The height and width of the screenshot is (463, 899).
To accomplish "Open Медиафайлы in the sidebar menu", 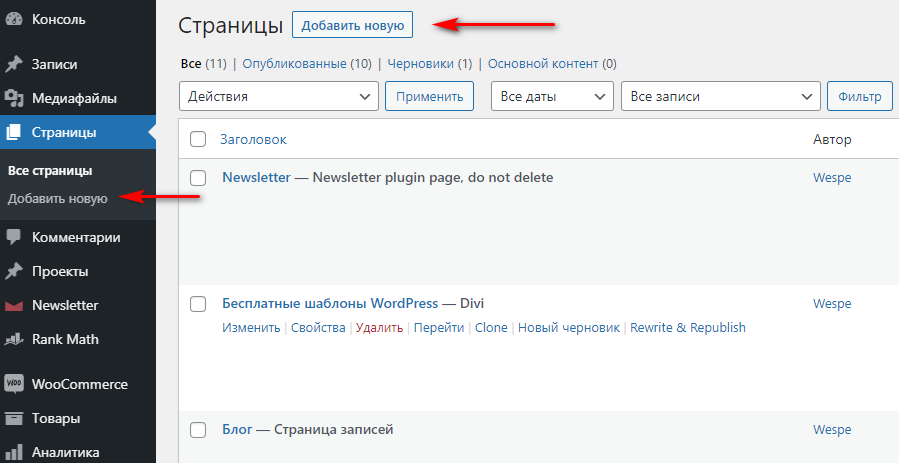I will click(x=77, y=98).
